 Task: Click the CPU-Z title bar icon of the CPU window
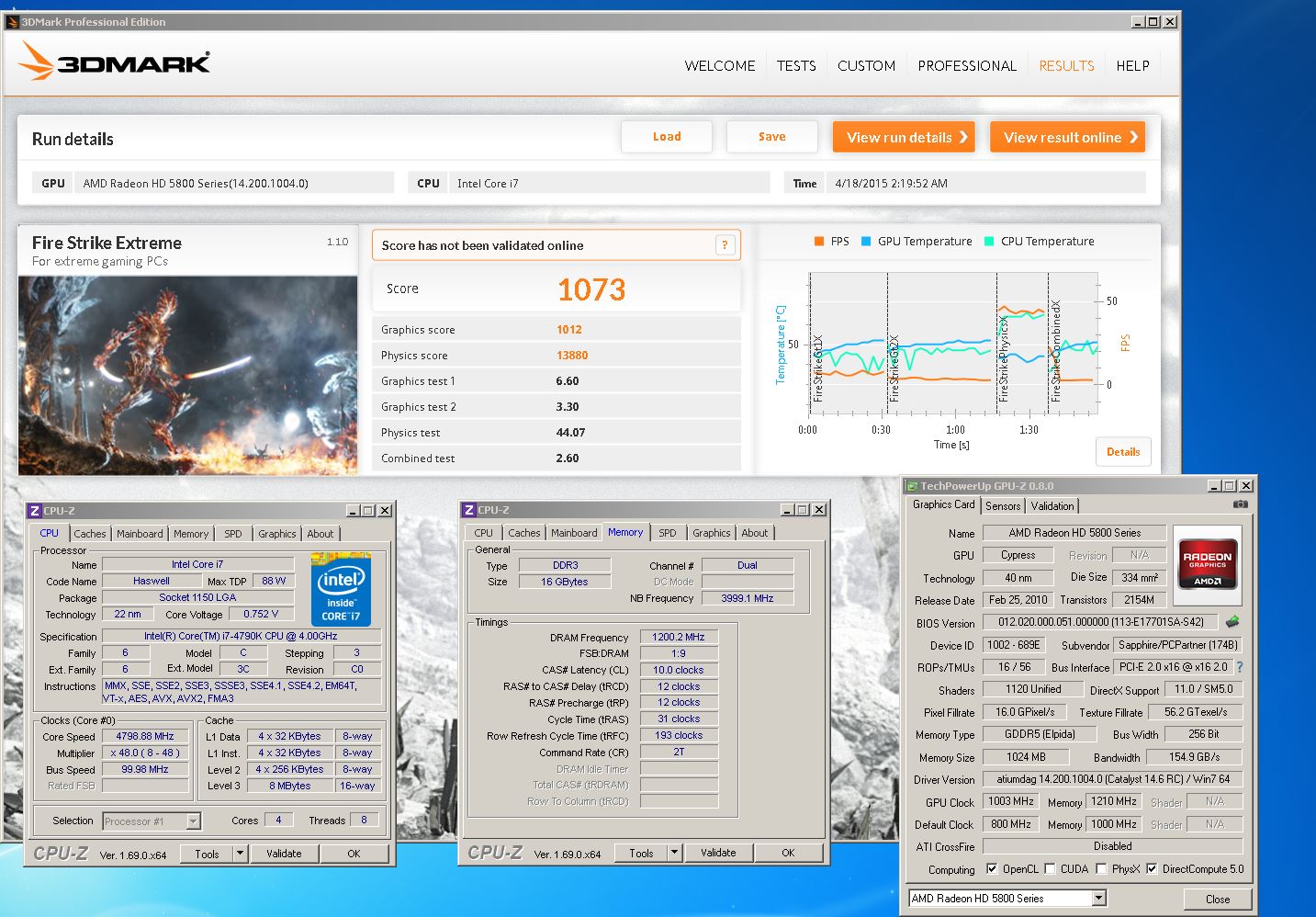pyautogui.click(x=35, y=511)
